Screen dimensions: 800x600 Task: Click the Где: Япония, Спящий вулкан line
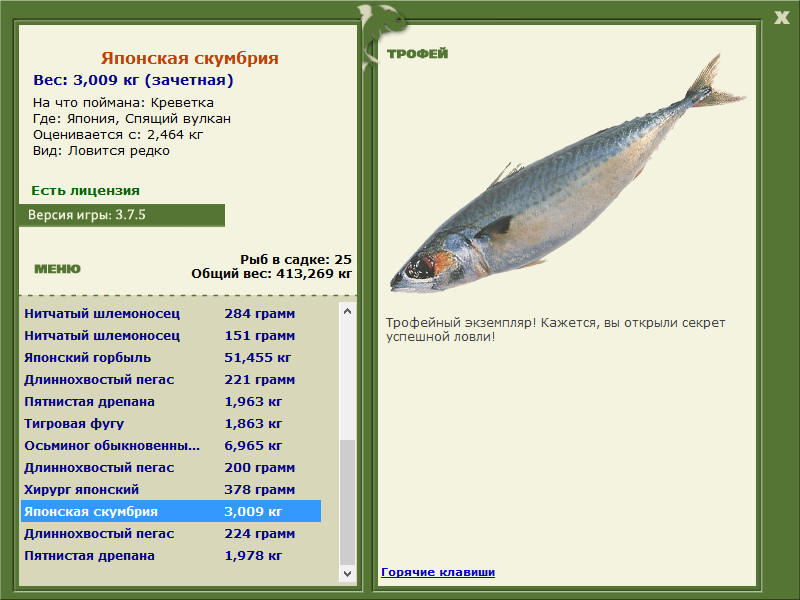click(x=132, y=119)
